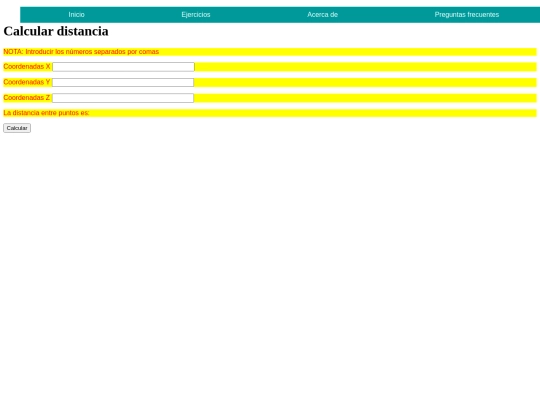Select the Coordenadas Z input field
540x405 pixels.
click(x=123, y=98)
